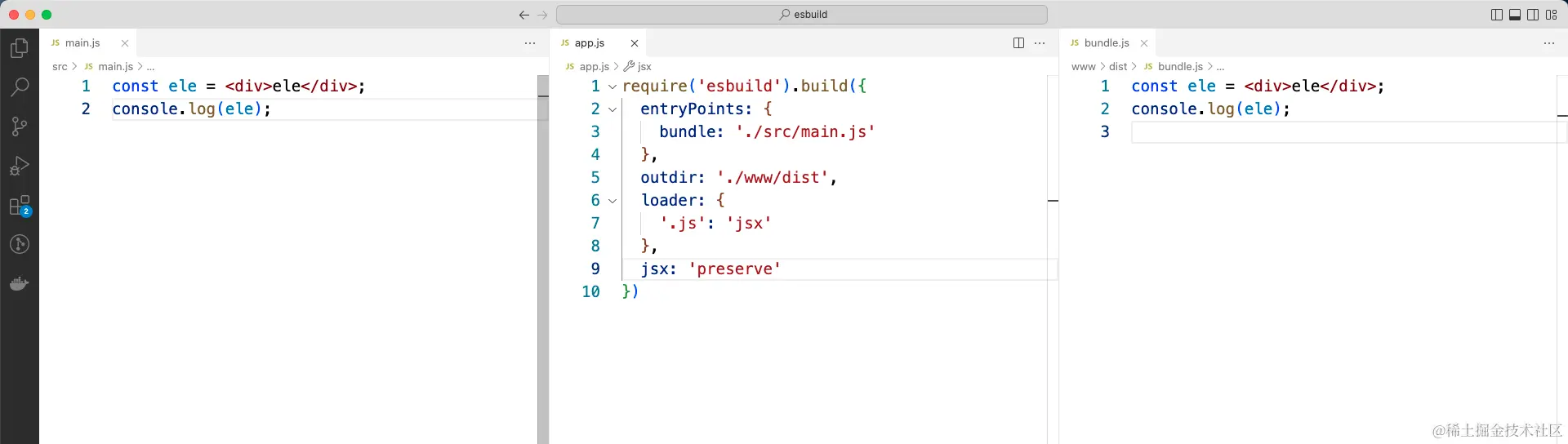Open the Extensions view with badge
Viewport: 1568px width, 444px height.
[x=20, y=206]
